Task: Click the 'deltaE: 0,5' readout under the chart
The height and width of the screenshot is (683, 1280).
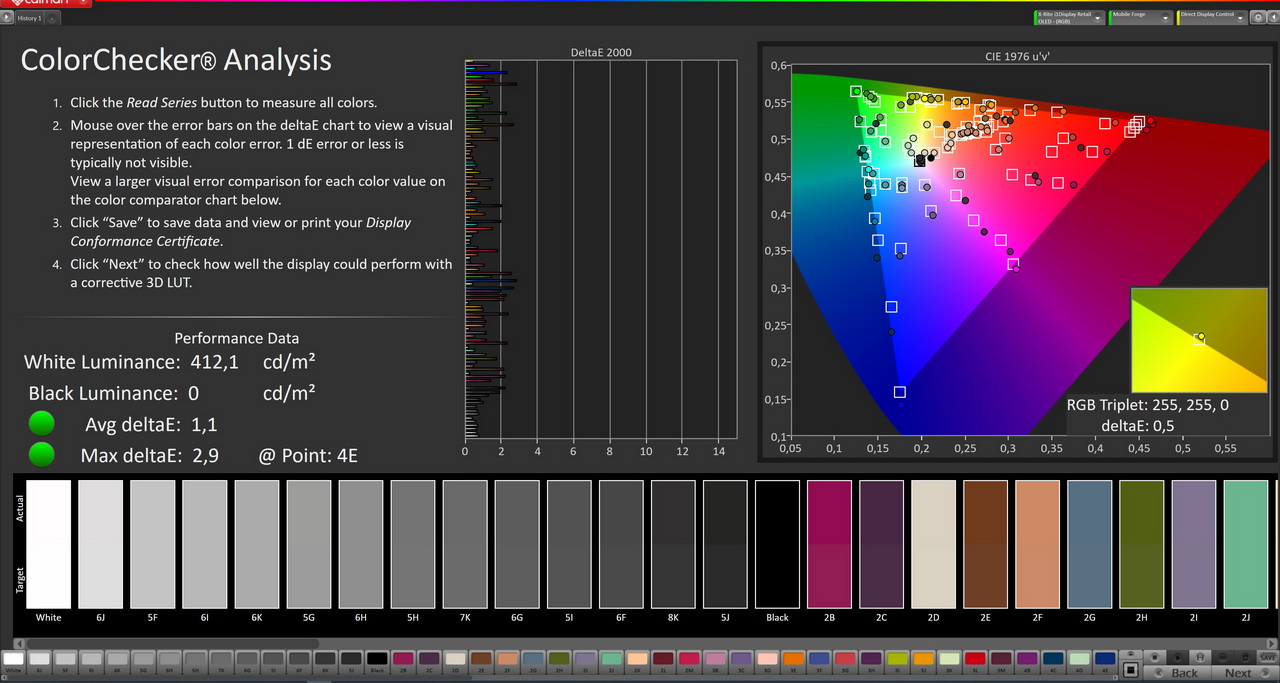Action: pos(1137,426)
